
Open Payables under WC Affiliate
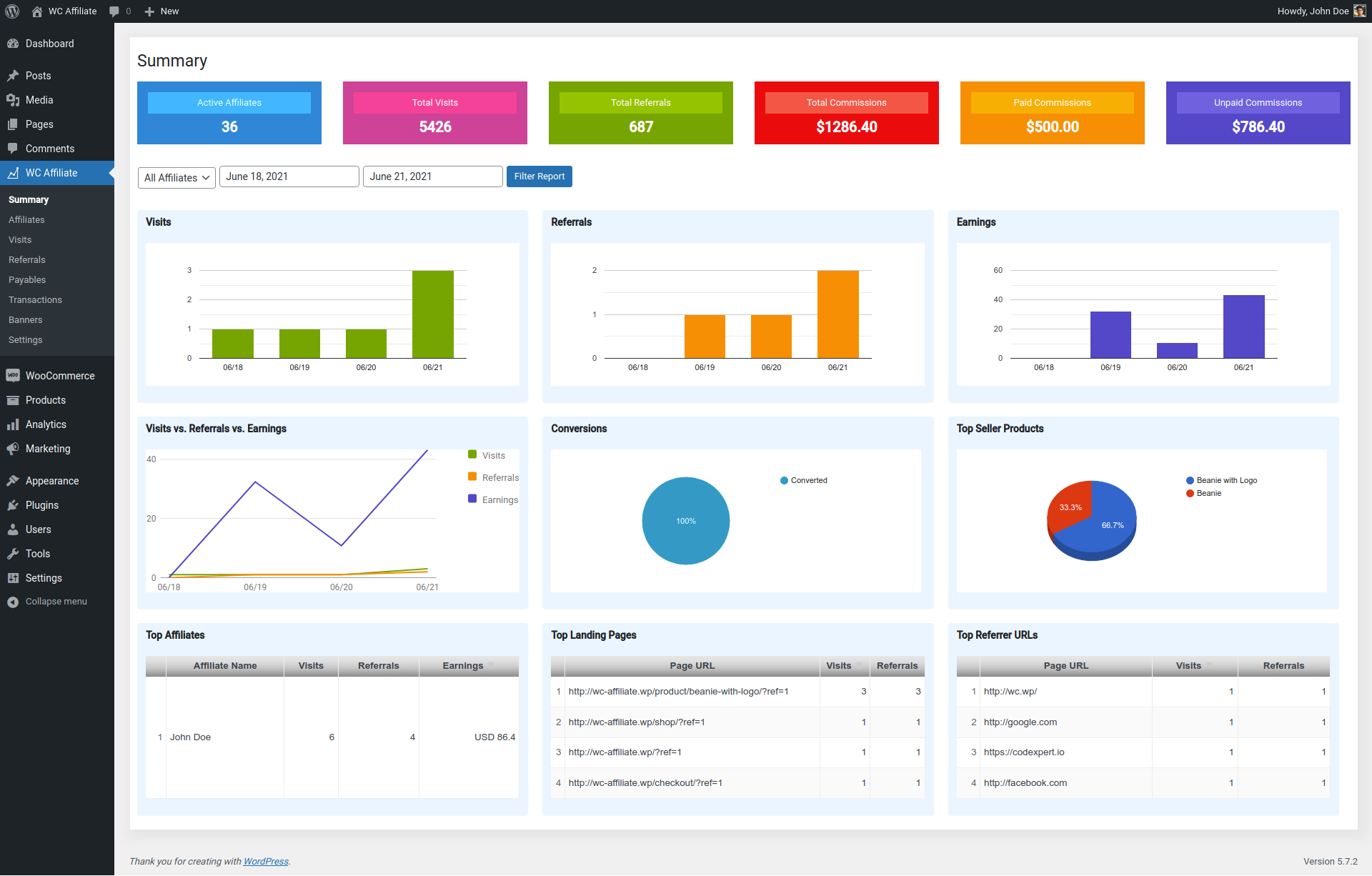27,279
